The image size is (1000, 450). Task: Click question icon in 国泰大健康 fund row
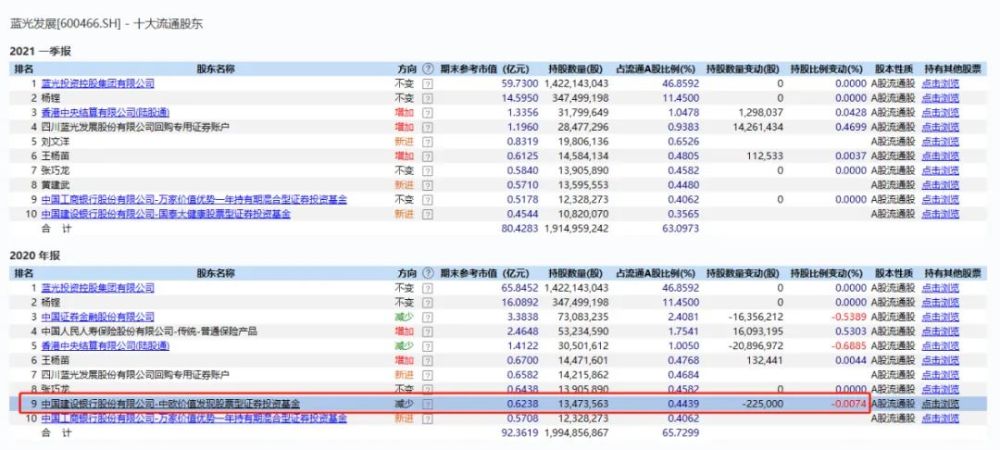[427, 214]
